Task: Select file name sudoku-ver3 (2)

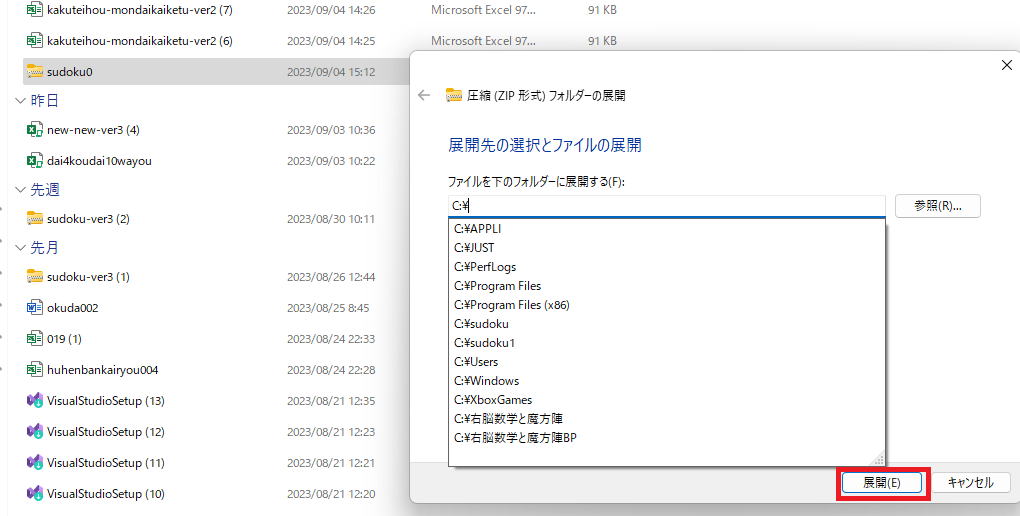Action: coord(88,219)
